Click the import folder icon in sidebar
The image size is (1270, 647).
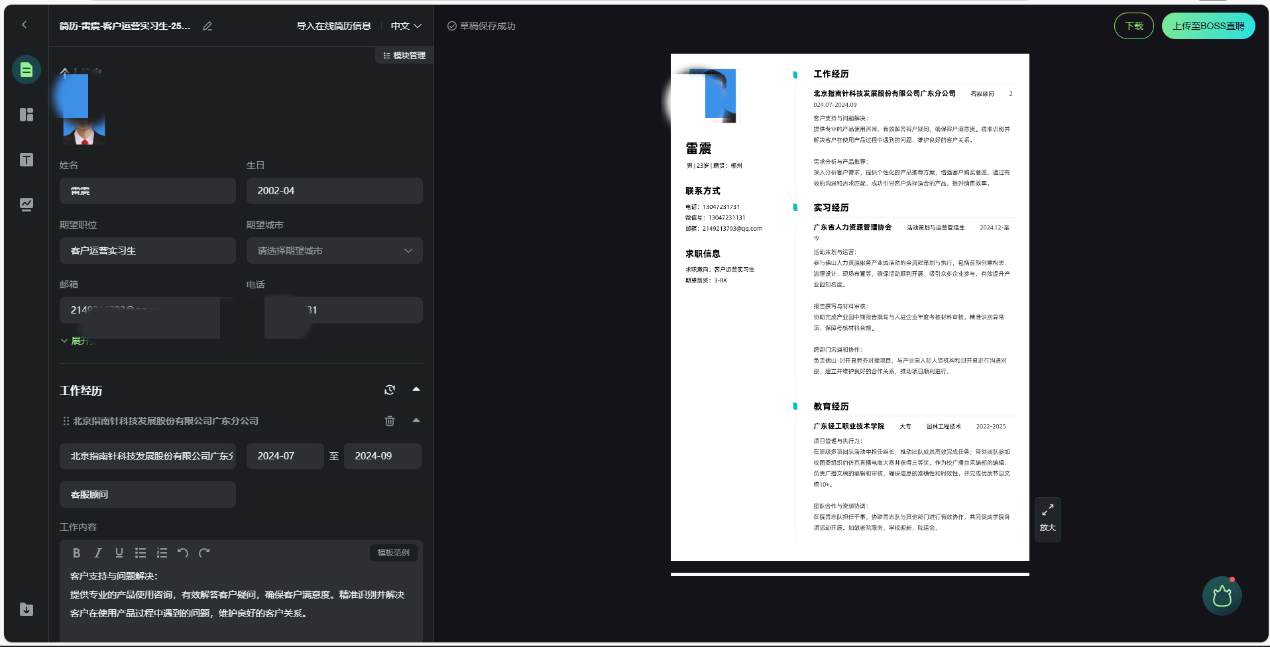pos(26,609)
